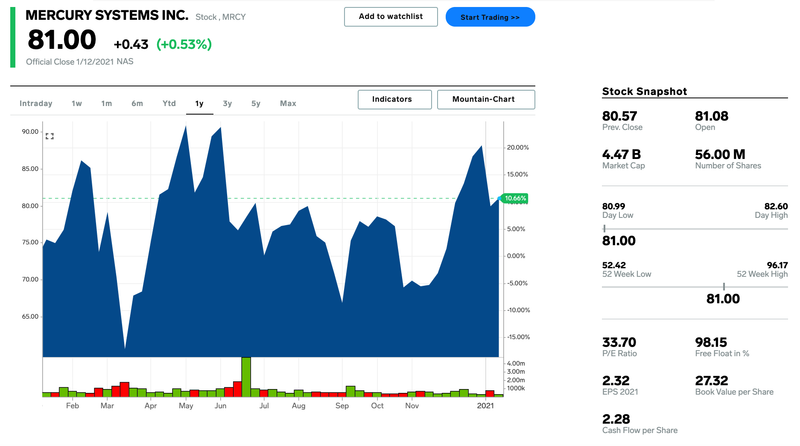Click the 81.08 Open value
The image size is (800, 446).
(711, 116)
